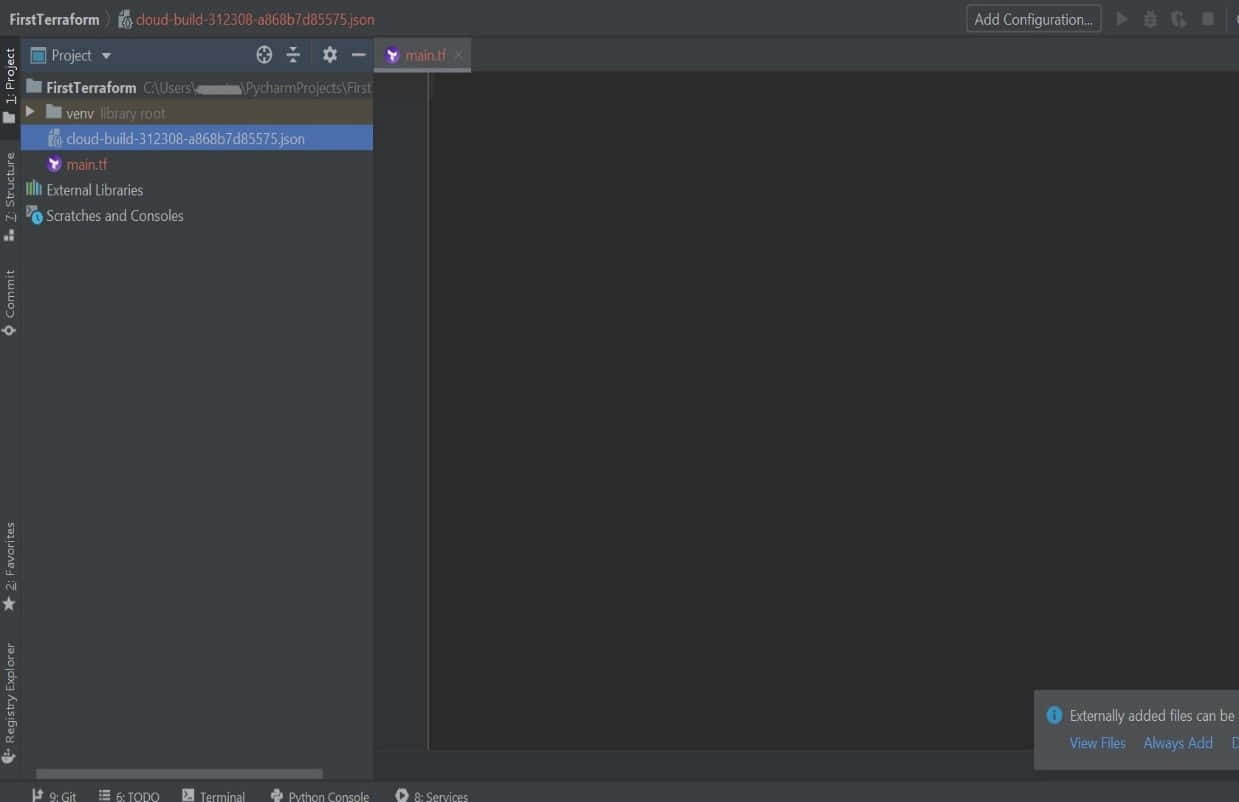Select the FirstTerraform project root
This screenshot has height=802, width=1239.
point(197,87)
